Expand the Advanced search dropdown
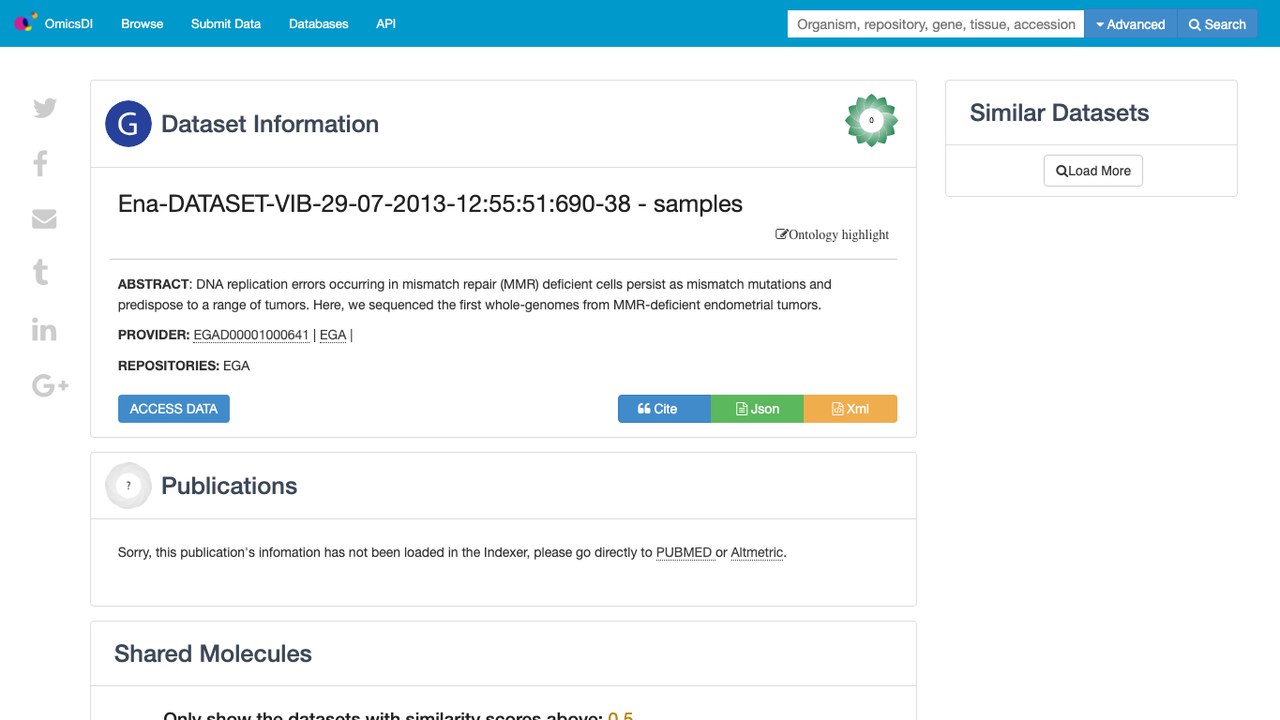 click(x=1131, y=24)
